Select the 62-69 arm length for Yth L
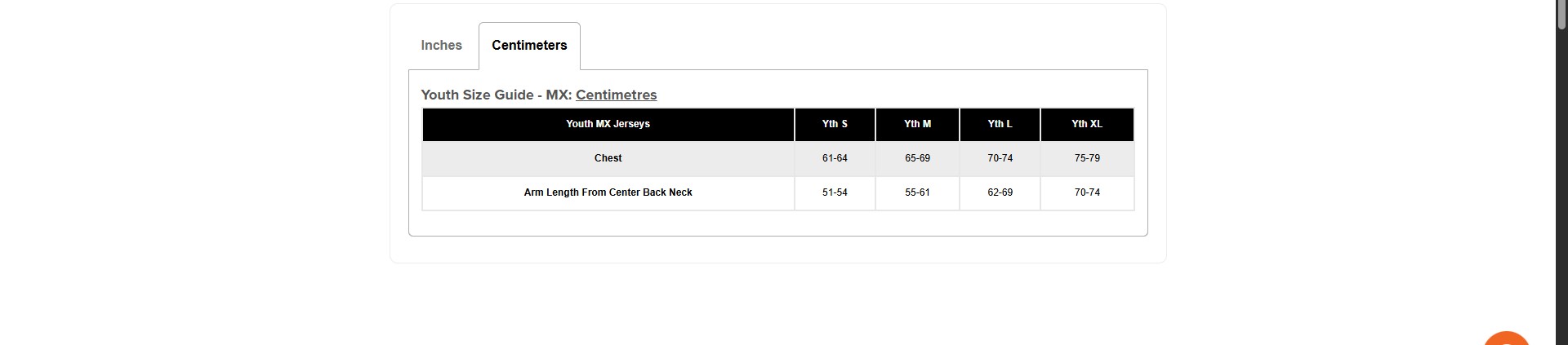This screenshot has width=1568, height=345. pos(1000,192)
